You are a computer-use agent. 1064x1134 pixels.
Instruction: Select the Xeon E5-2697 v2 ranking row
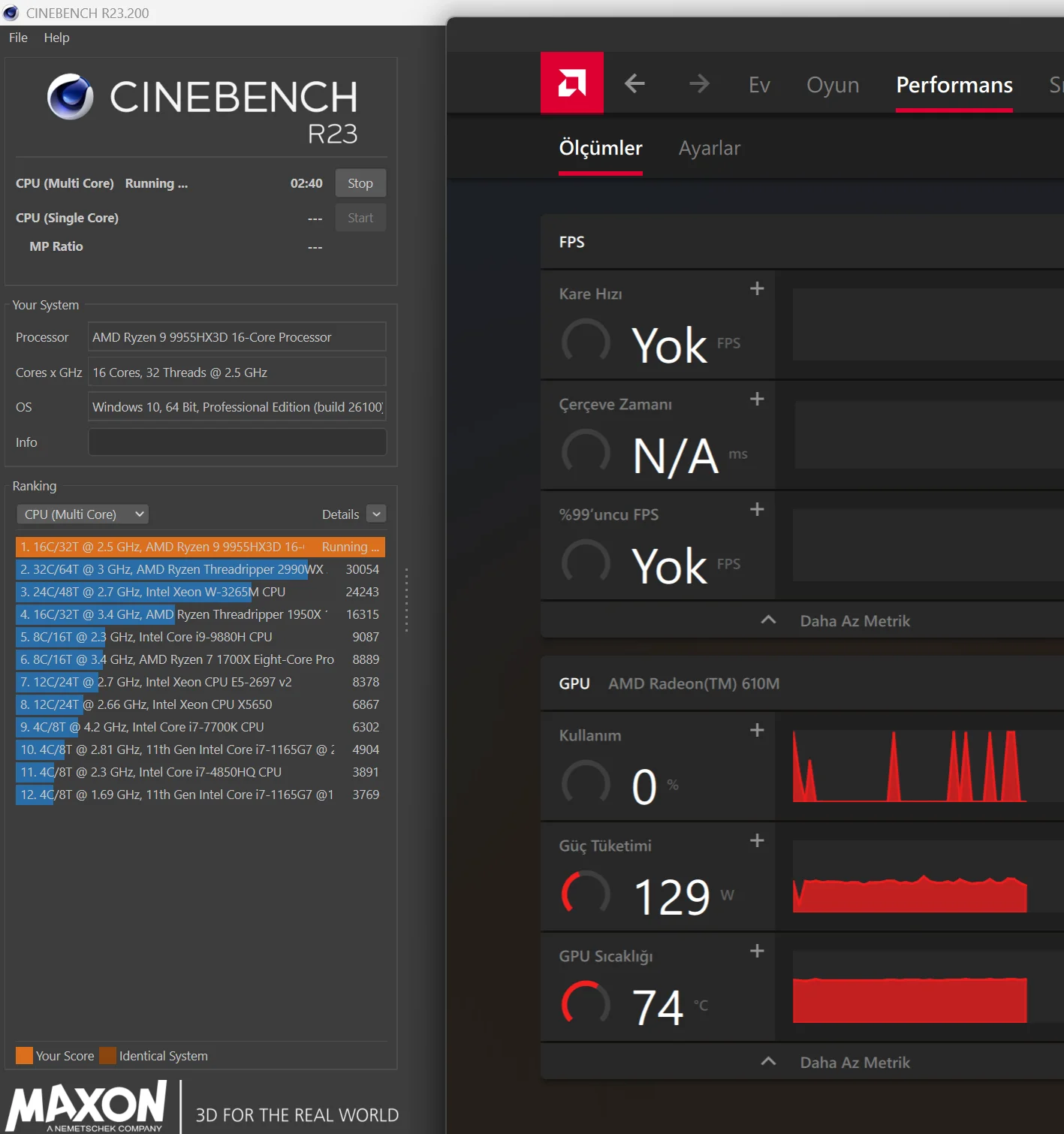[200, 682]
